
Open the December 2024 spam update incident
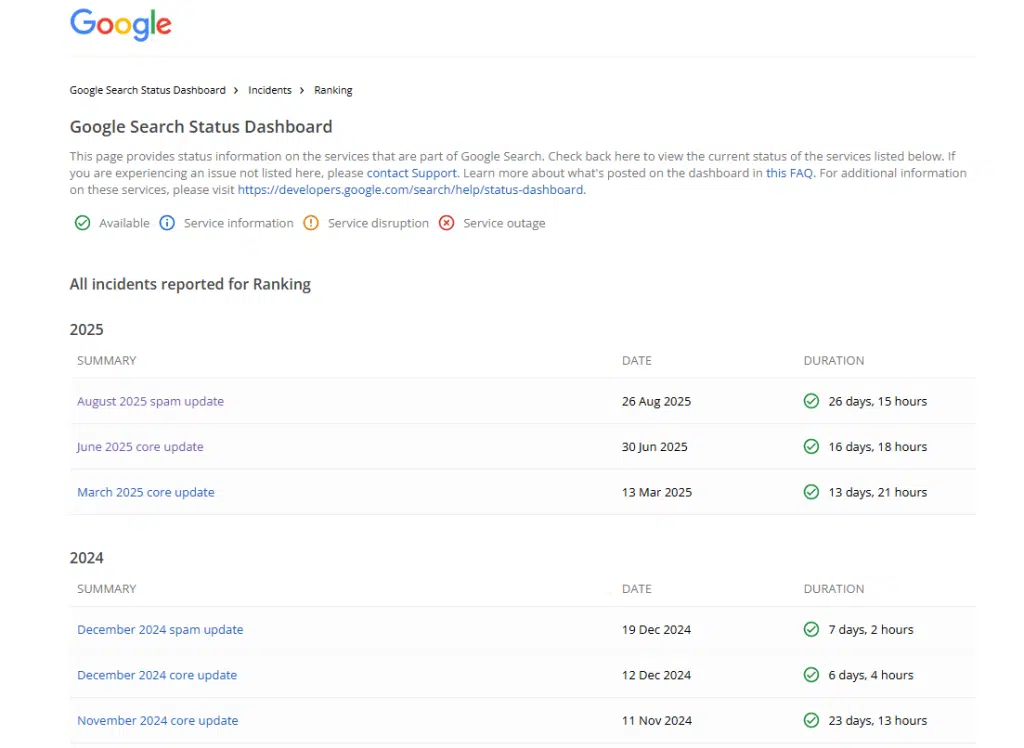[160, 630]
